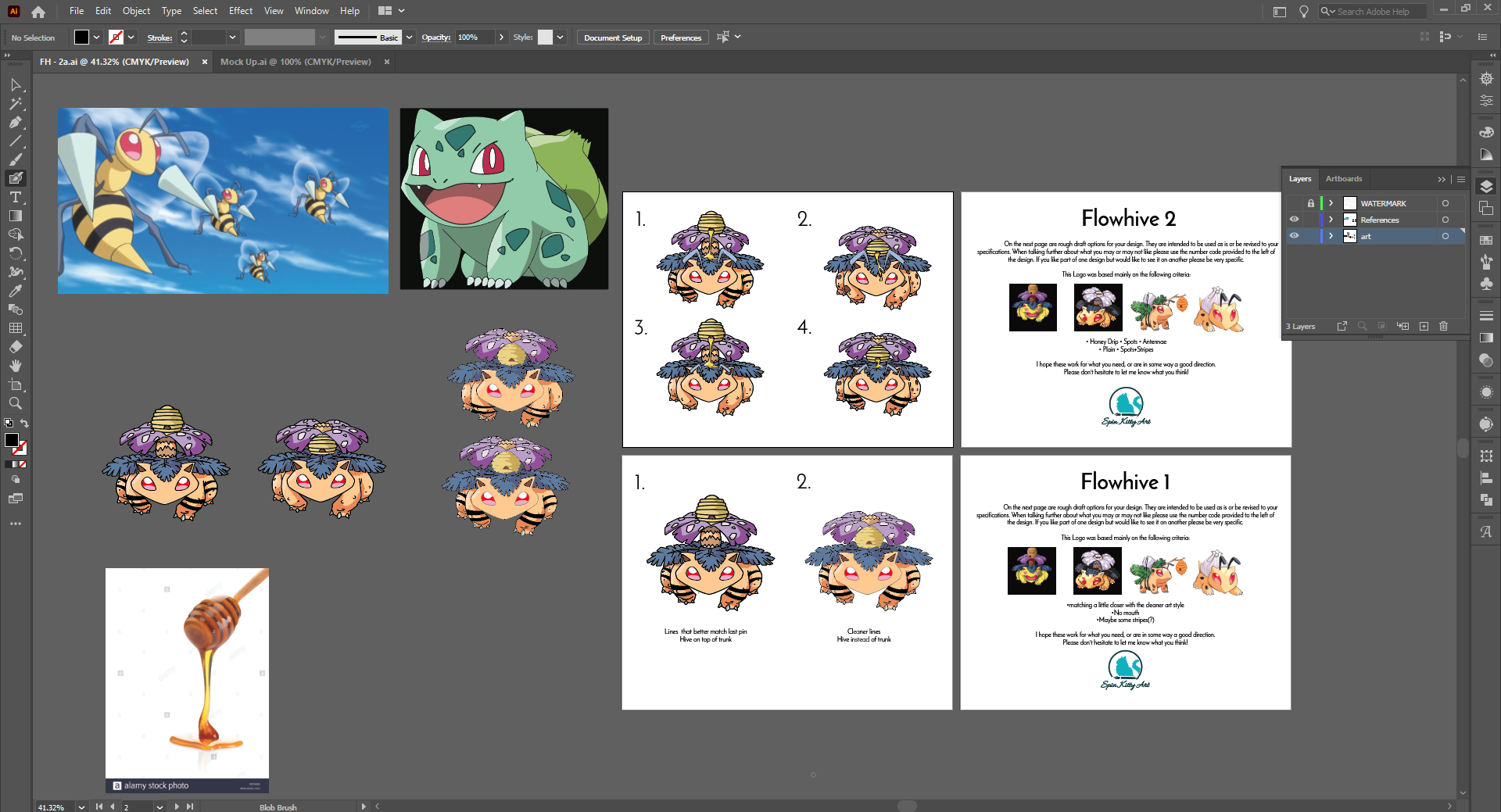Image resolution: width=1501 pixels, height=812 pixels.
Task: Open the Transparency panel icon
Action: click(1486, 359)
